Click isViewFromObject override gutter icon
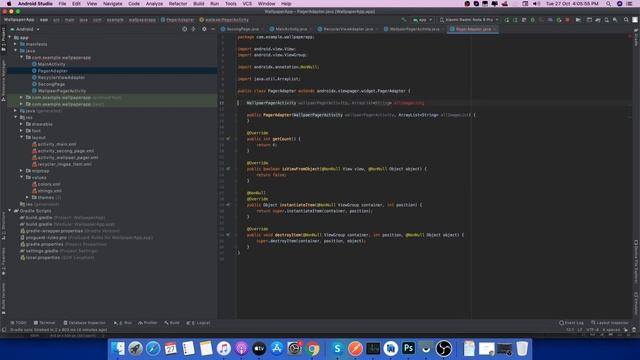Viewport: 640px width, 360px height. tap(228, 169)
